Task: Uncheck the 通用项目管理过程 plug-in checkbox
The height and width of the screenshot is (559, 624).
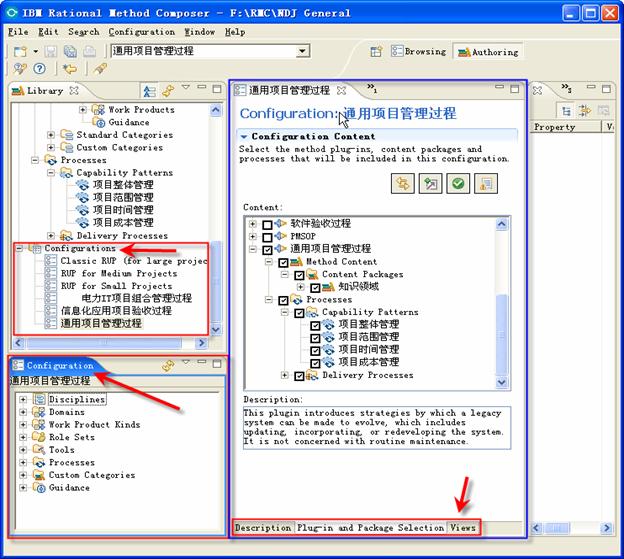Action: click(267, 250)
